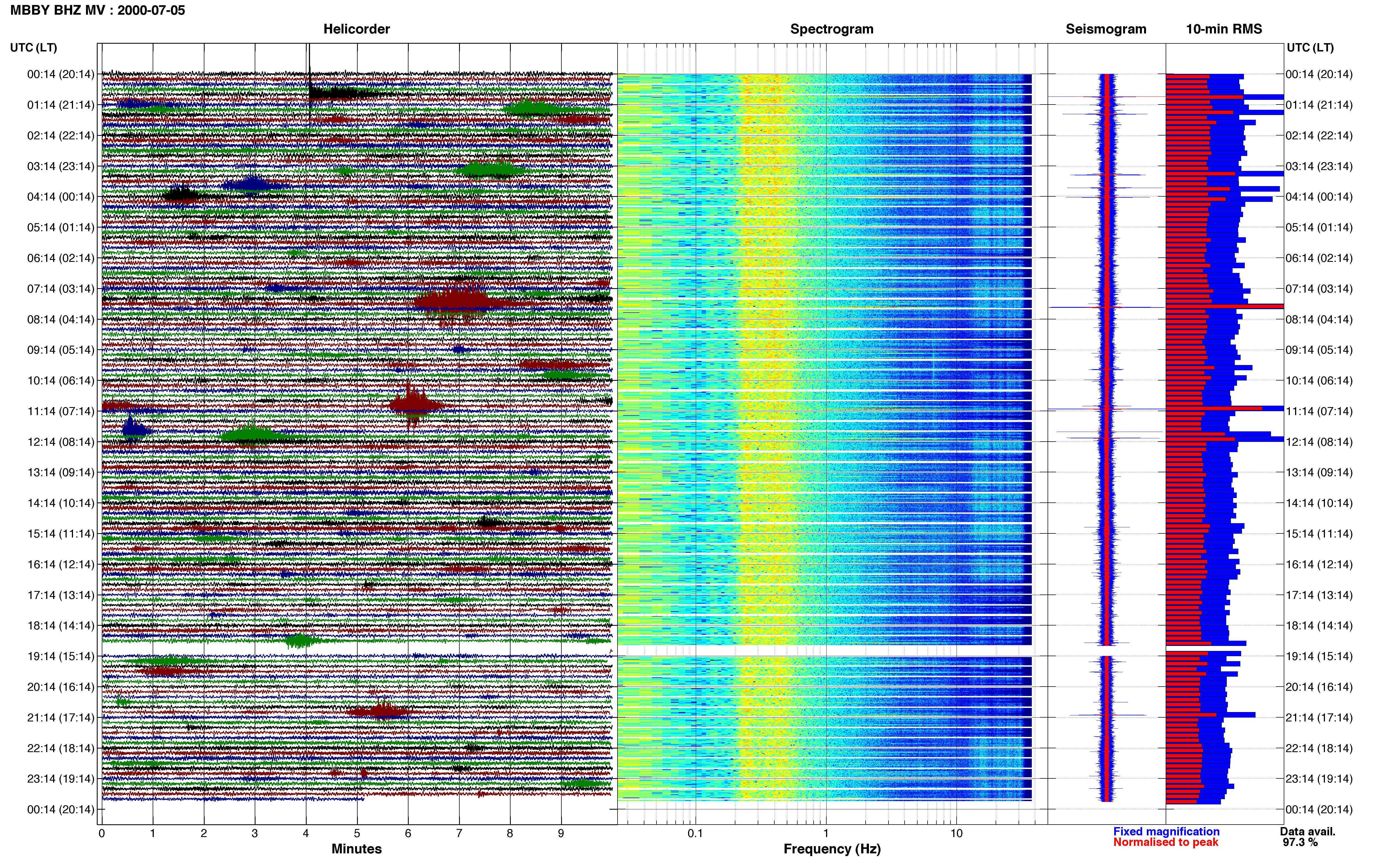Click left time label 20:14 (16:14)
Image resolution: width=1388 pixels, height=868 pixels.
tap(60, 687)
